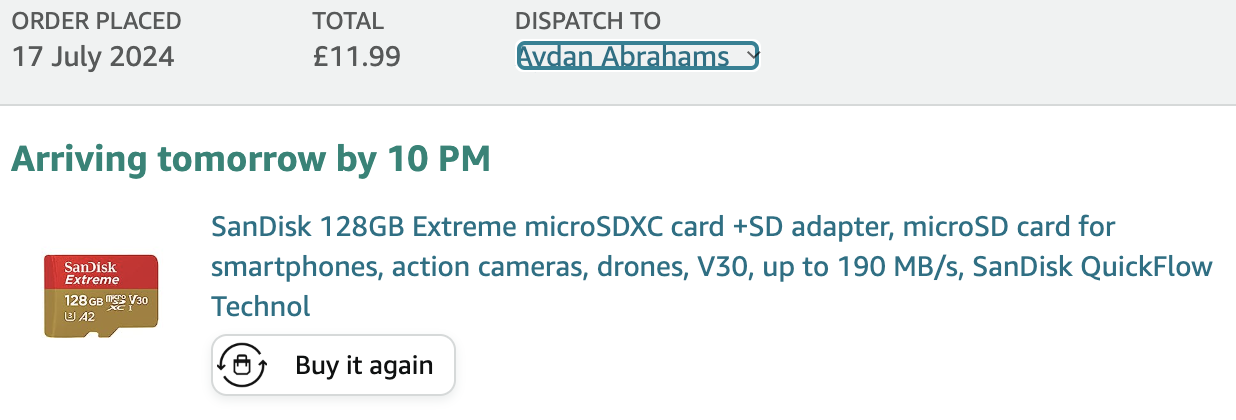Click title line mentioning smartphones, action cameras
The height and width of the screenshot is (420, 1236).
pos(711,266)
